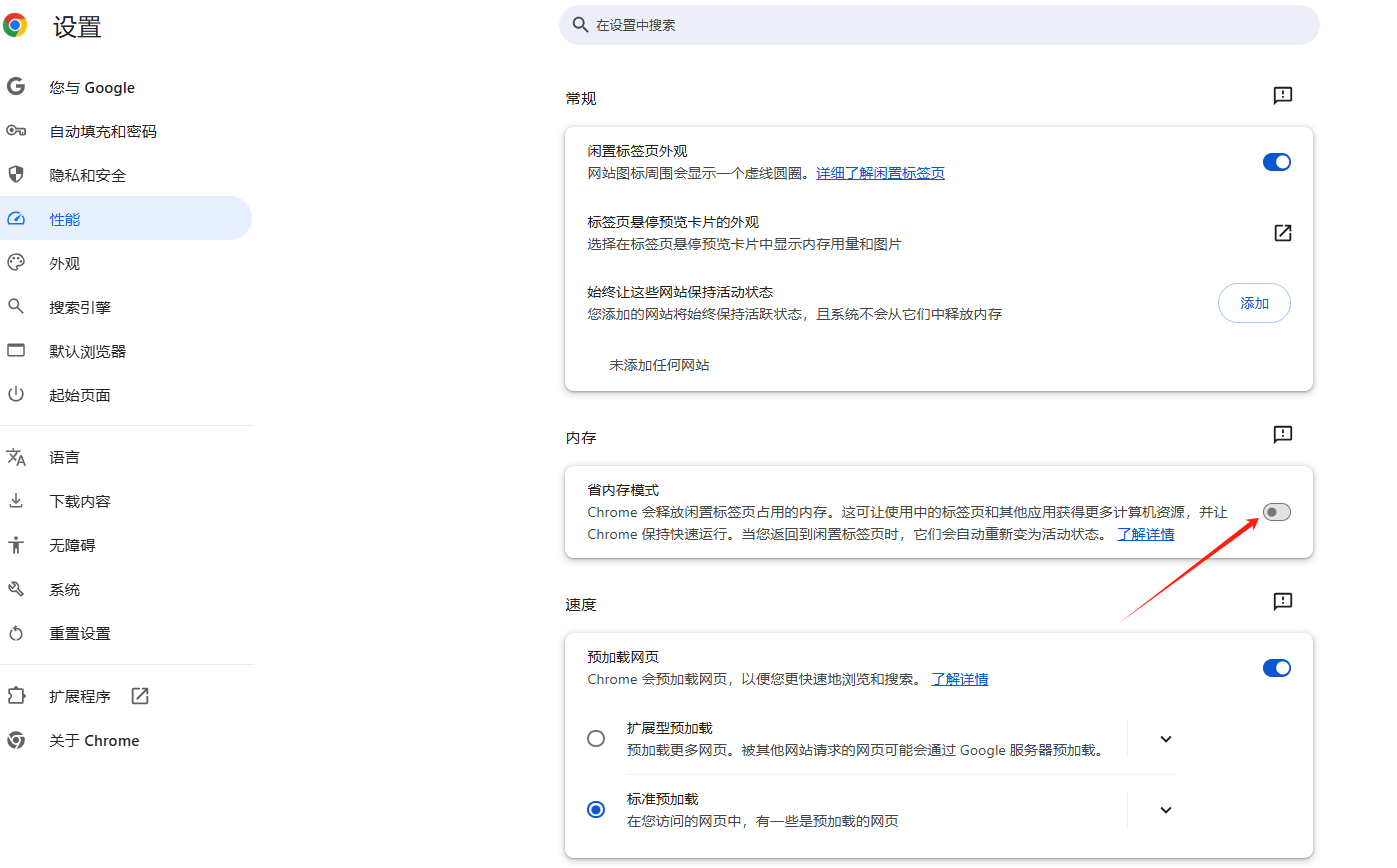Click the accessibility icon for 无障碍

click(x=15, y=545)
